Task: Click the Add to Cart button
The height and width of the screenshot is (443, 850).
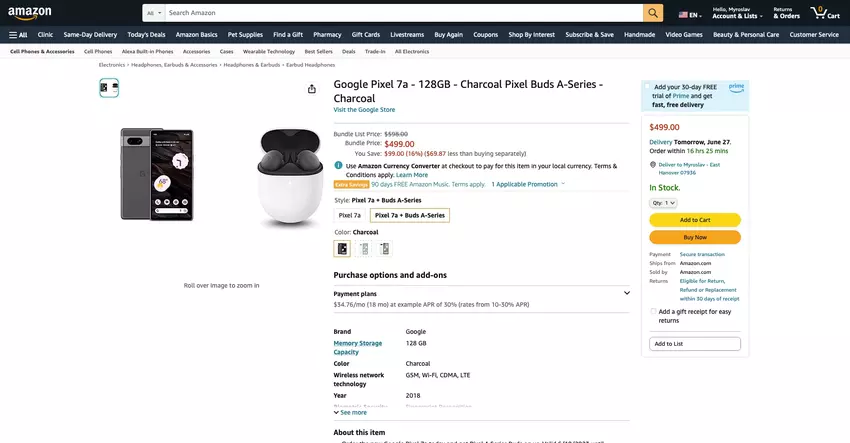Action: (695, 220)
